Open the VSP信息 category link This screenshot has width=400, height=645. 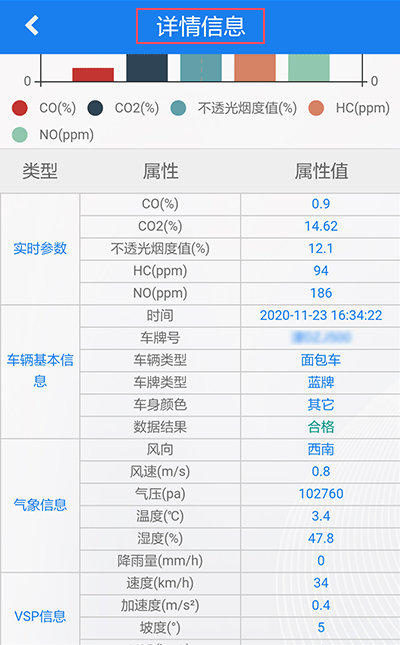pos(40,616)
